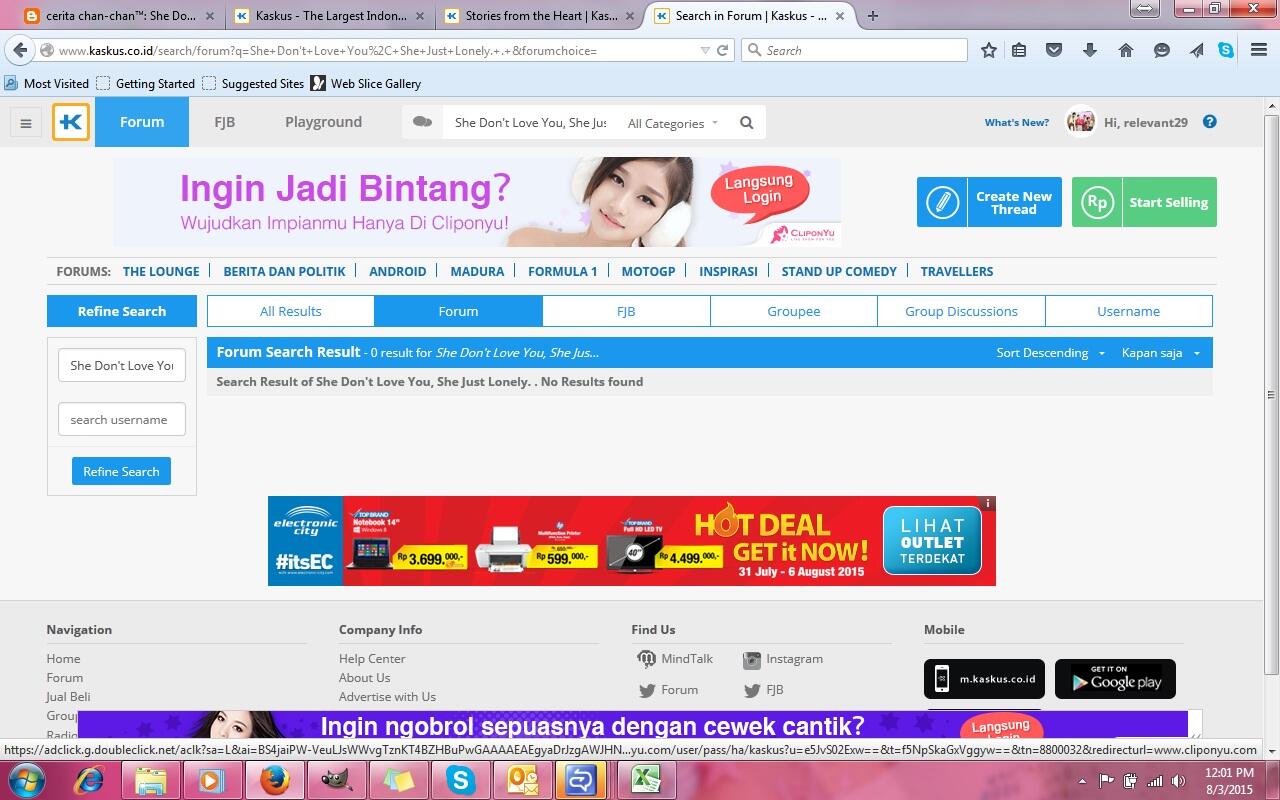Image resolution: width=1280 pixels, height=800 pixels.
Task: Reload the page with the refresh icon
Action: pos(722,50)
